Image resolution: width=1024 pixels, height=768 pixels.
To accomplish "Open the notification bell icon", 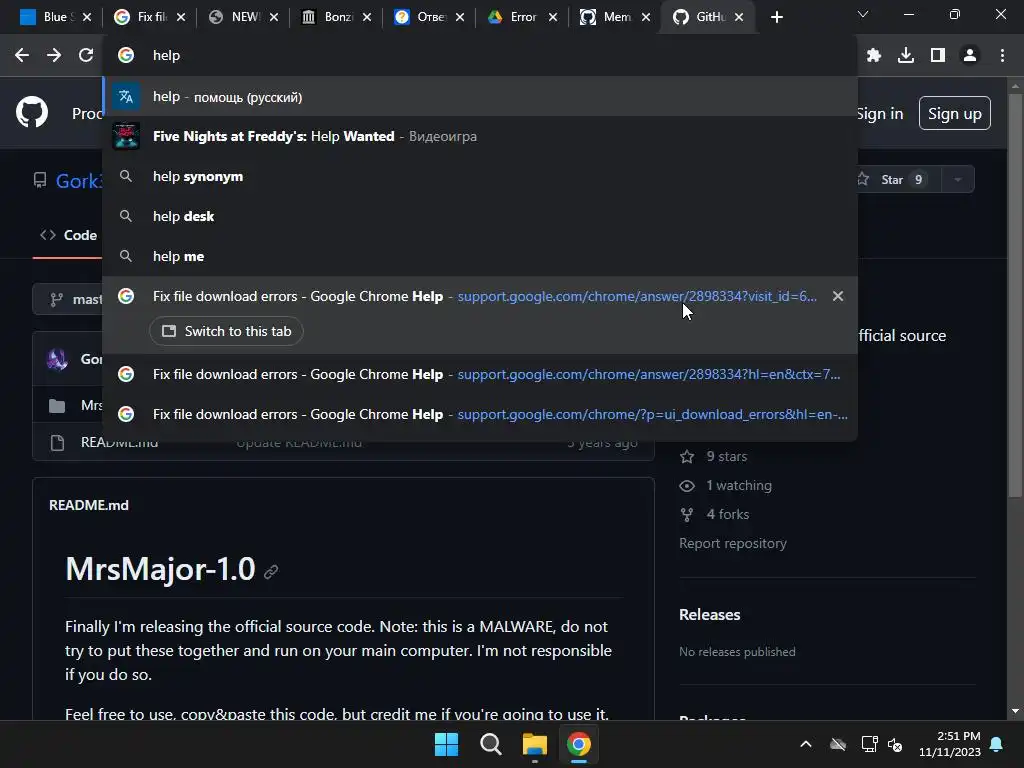I will click(997, 744).
